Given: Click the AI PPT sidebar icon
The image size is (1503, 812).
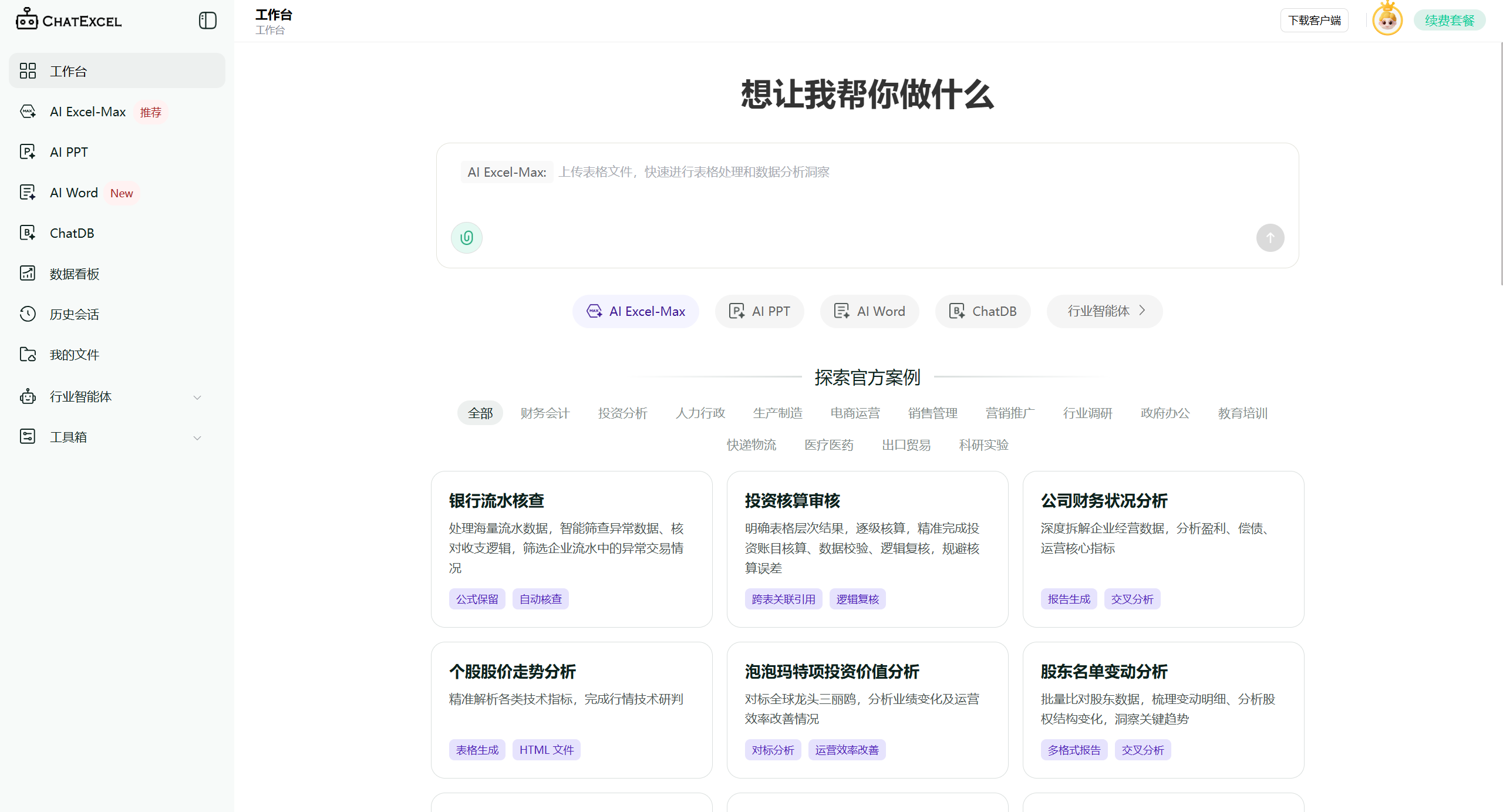Looking at the screenshot, I should click(28, 152).
